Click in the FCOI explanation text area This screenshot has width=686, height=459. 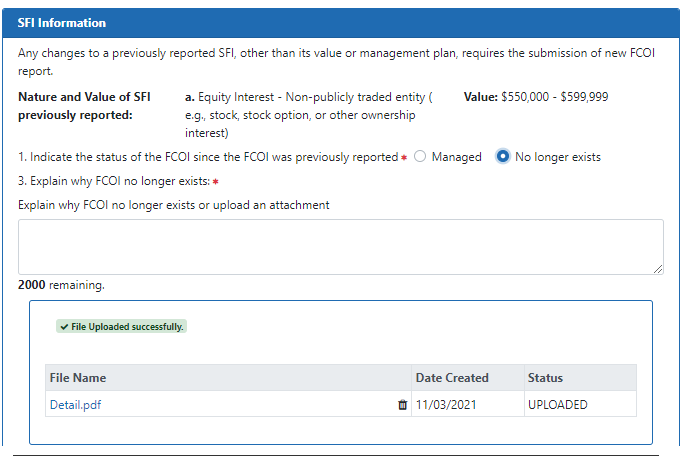click(x=340, y=246)
